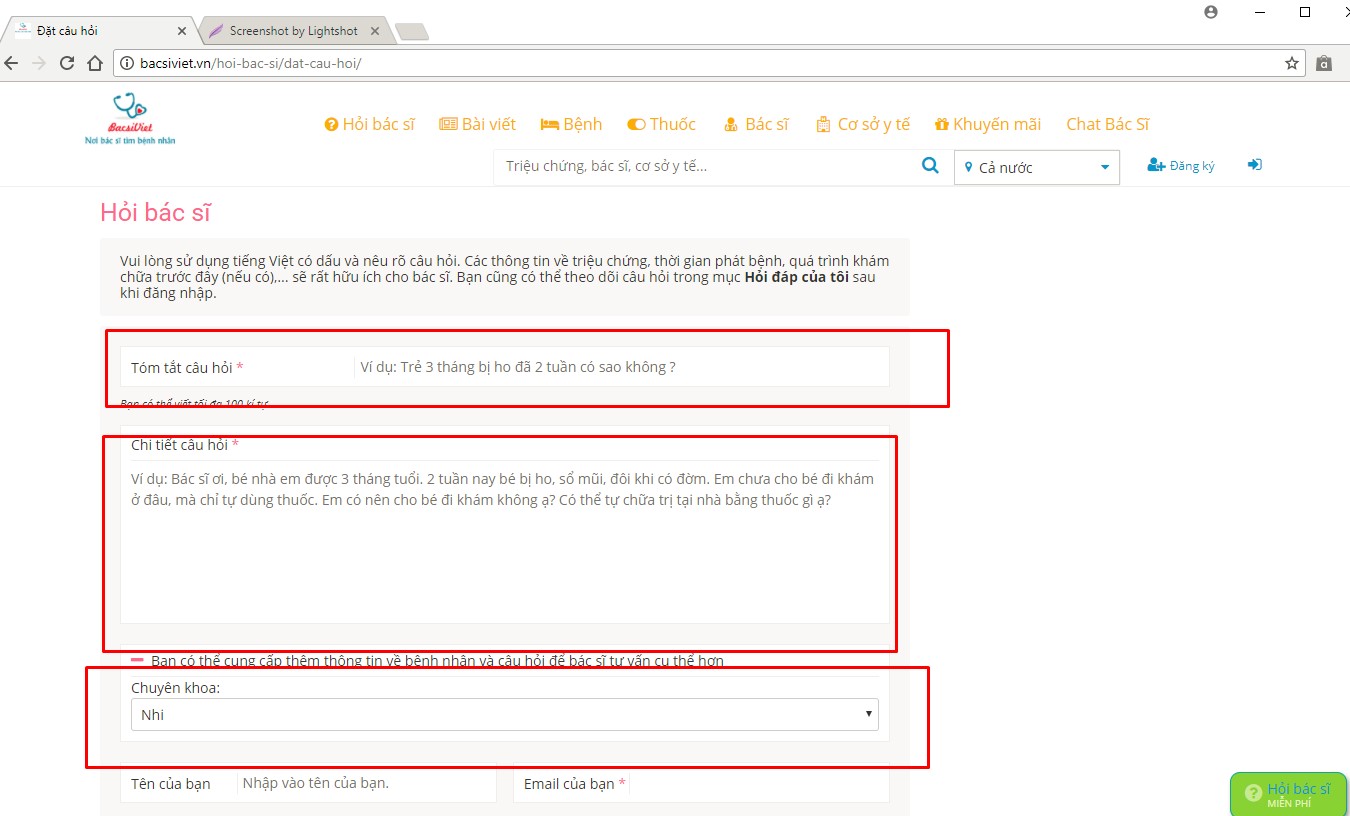Viewport: 1350px width, 816px height.
Task: Expand the Chuyên khoa dropdown
Action: (x=504, y=714)
